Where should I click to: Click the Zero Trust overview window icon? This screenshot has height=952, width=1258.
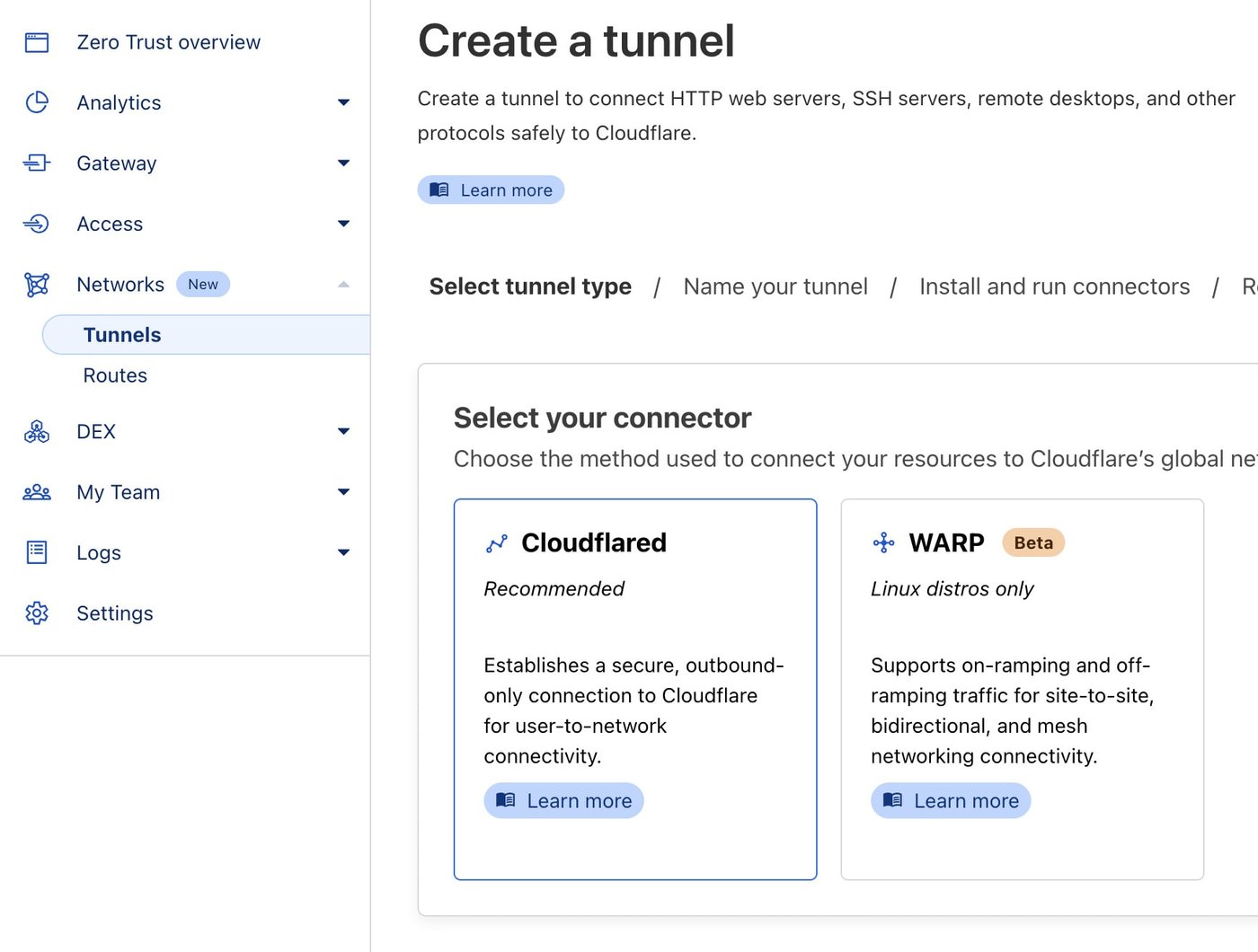pyautogui.click(x=37, y=42)
